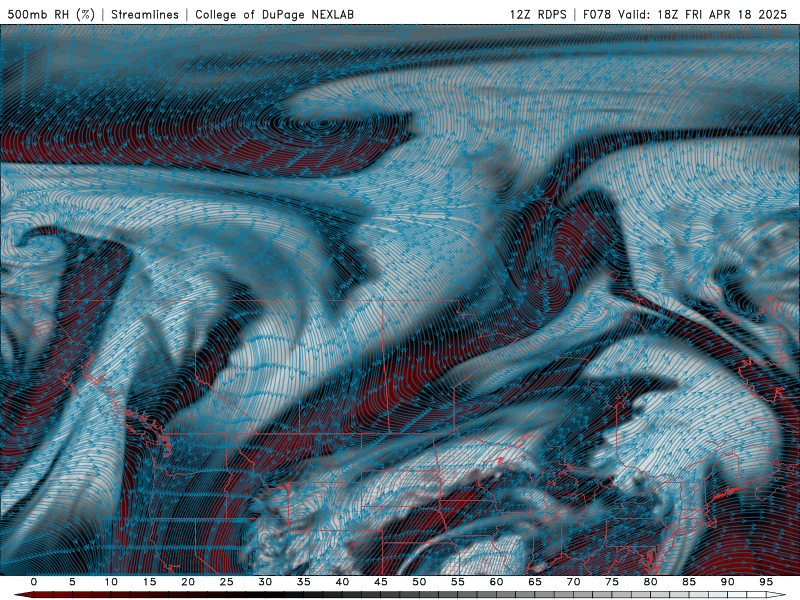Click the colorbar label "35"

[x=304, y=582]
